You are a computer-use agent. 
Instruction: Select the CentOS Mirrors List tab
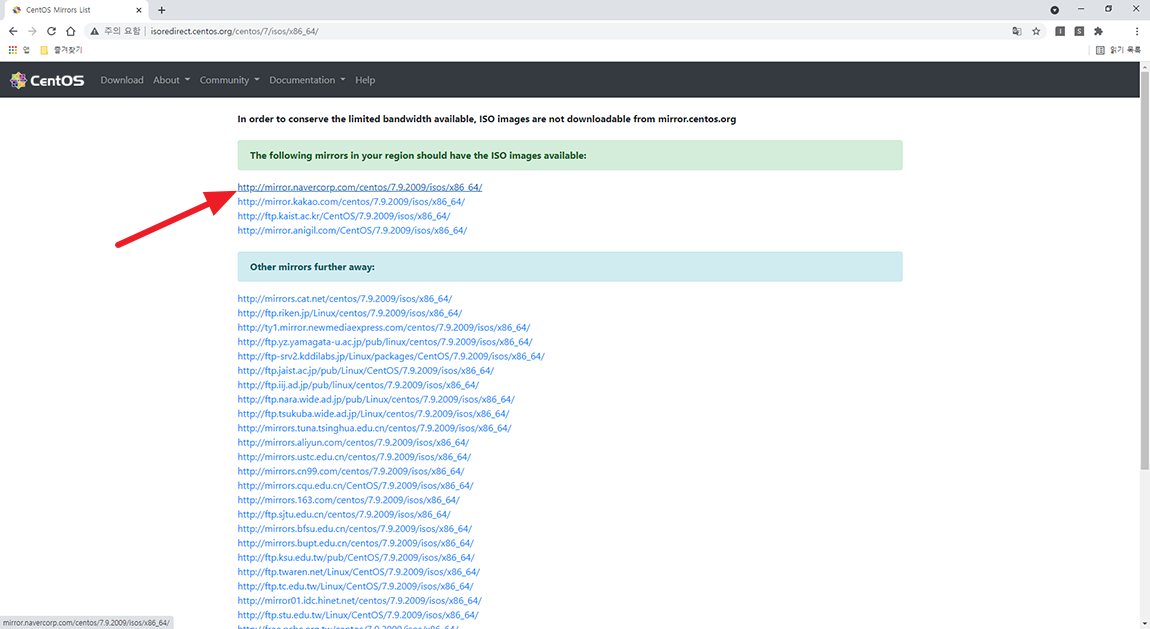tap(76, 10)
